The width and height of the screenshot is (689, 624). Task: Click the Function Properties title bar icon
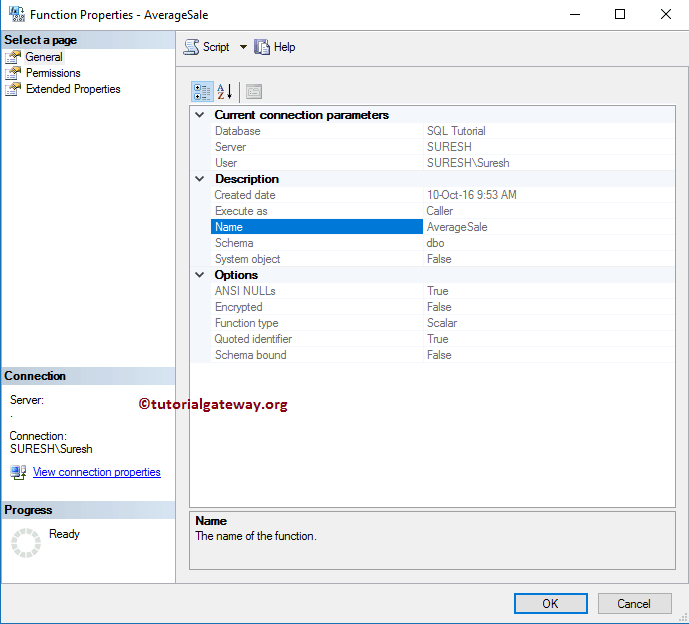pos(17,14)
